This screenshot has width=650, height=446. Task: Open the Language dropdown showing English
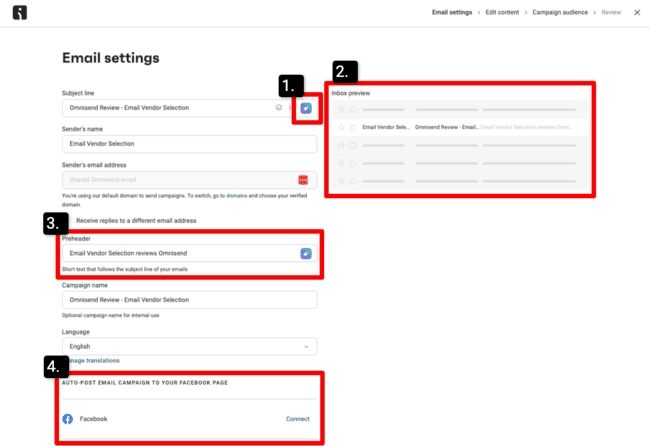tap(189, 347)
